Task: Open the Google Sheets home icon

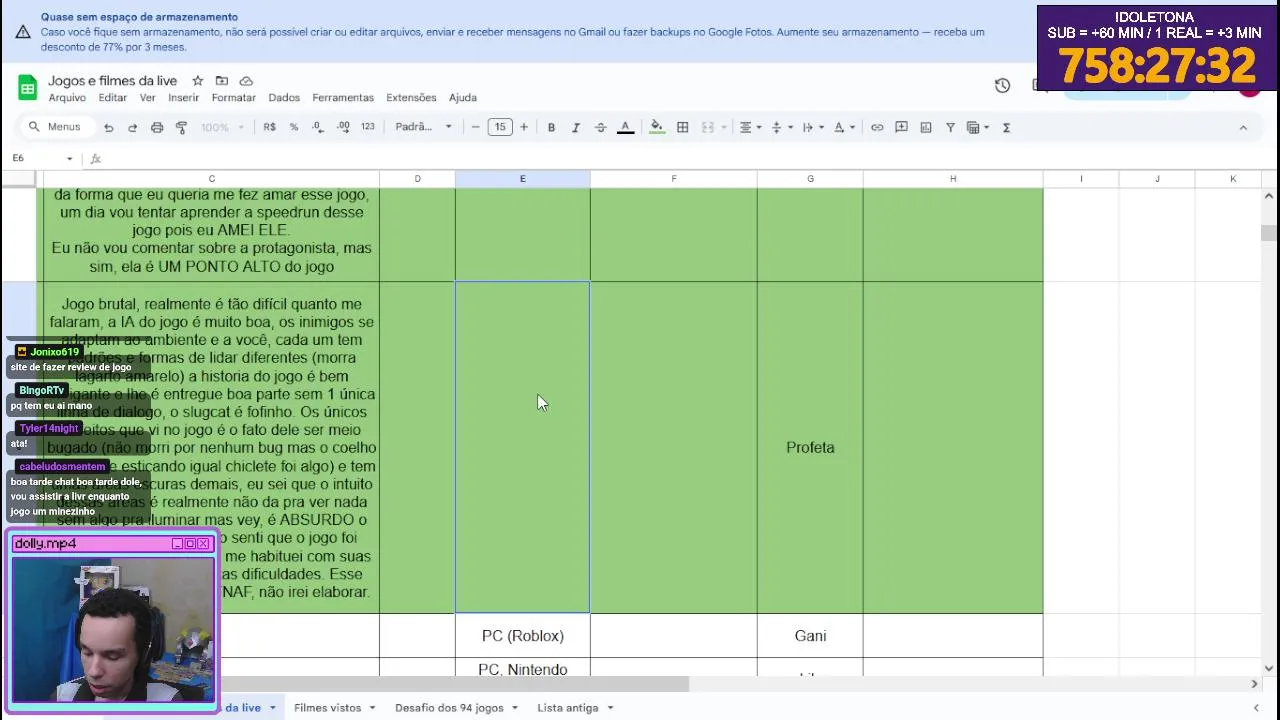Action: [x=27, y=87]
